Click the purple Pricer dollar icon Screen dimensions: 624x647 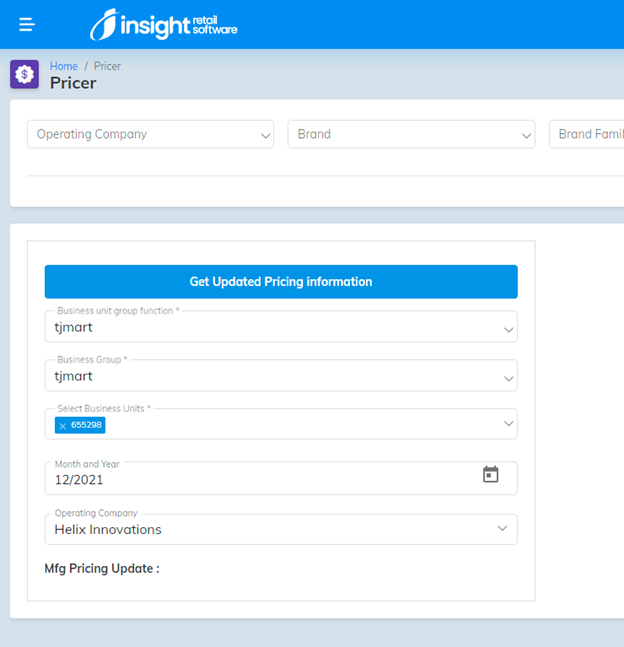(24, 74)
